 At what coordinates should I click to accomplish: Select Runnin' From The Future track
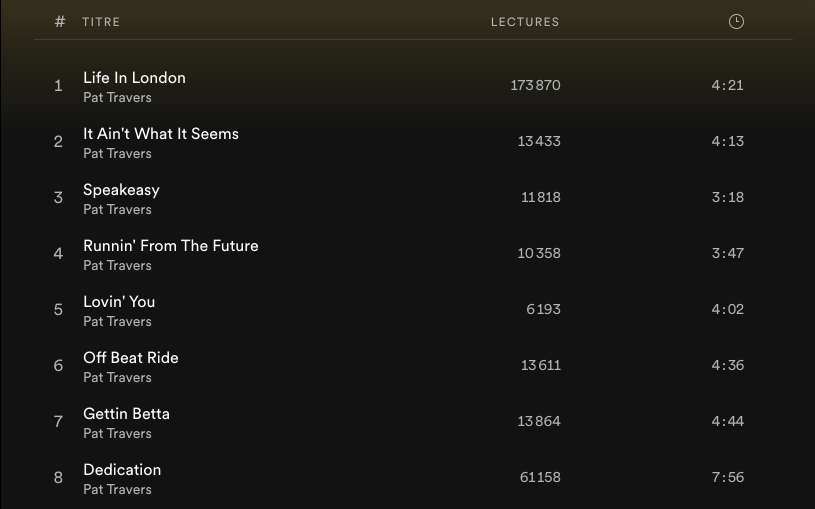(x=171, y=246)
